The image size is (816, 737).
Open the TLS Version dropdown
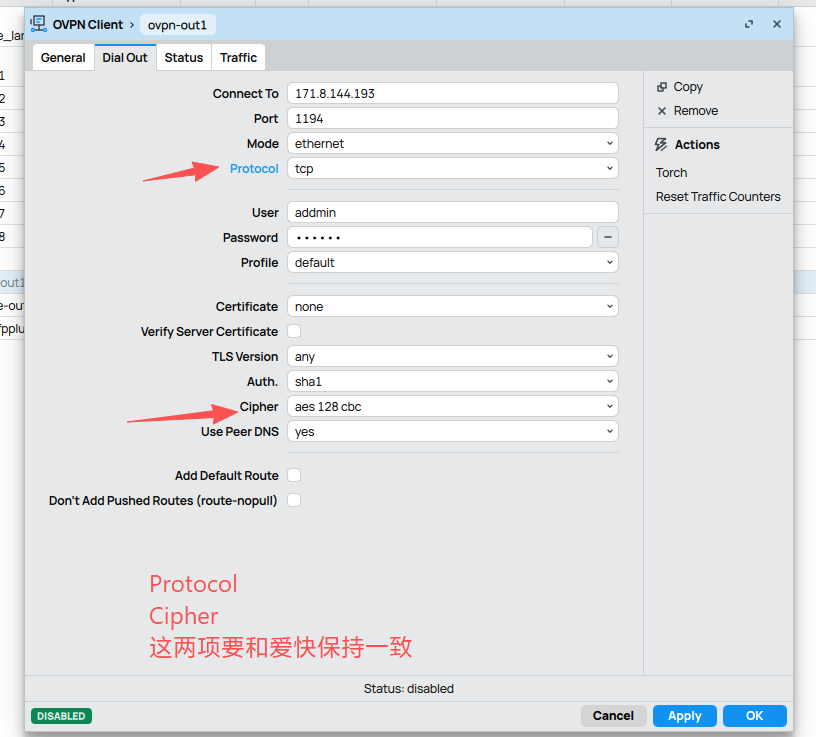point(452,357)
